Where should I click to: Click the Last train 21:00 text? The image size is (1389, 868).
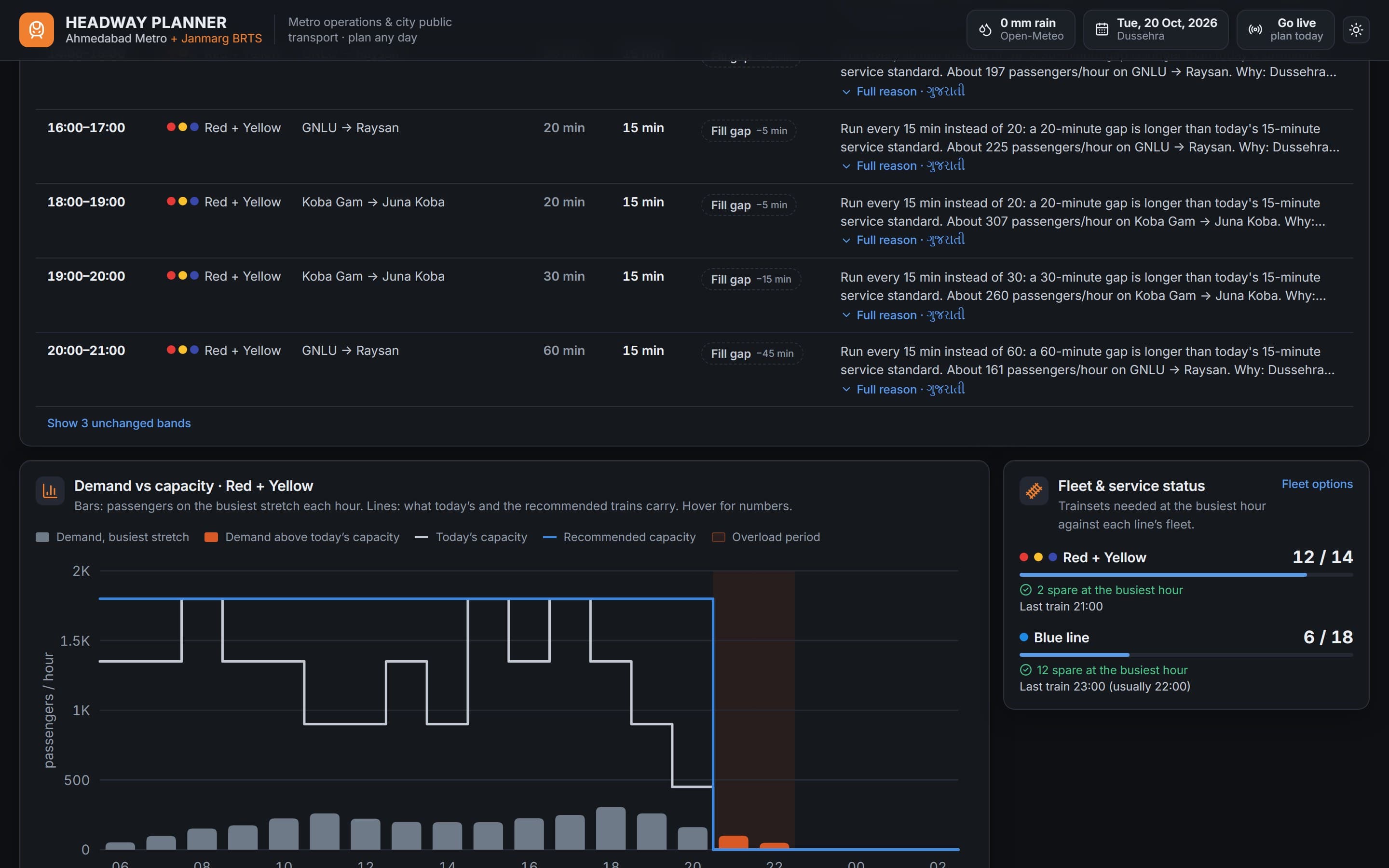(1061, 606)
